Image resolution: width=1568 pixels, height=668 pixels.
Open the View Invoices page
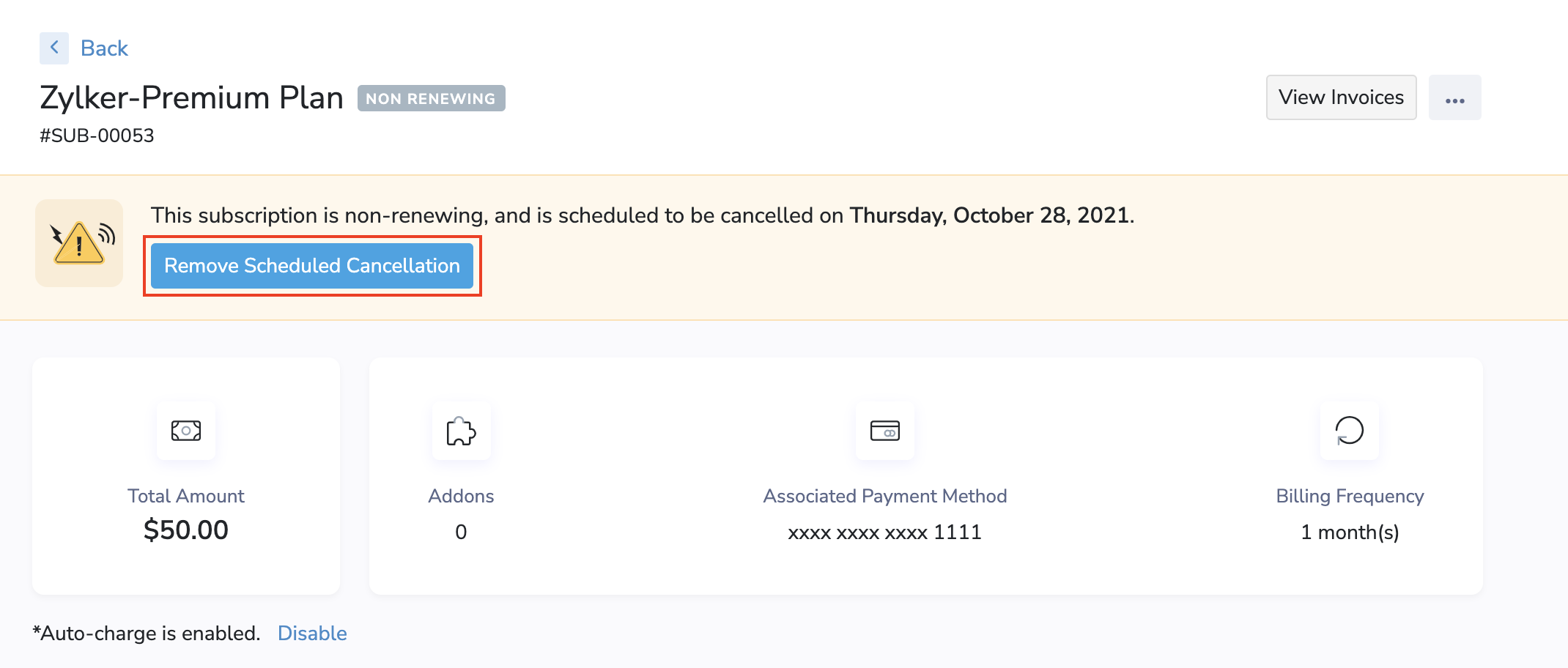point(1341,97)
